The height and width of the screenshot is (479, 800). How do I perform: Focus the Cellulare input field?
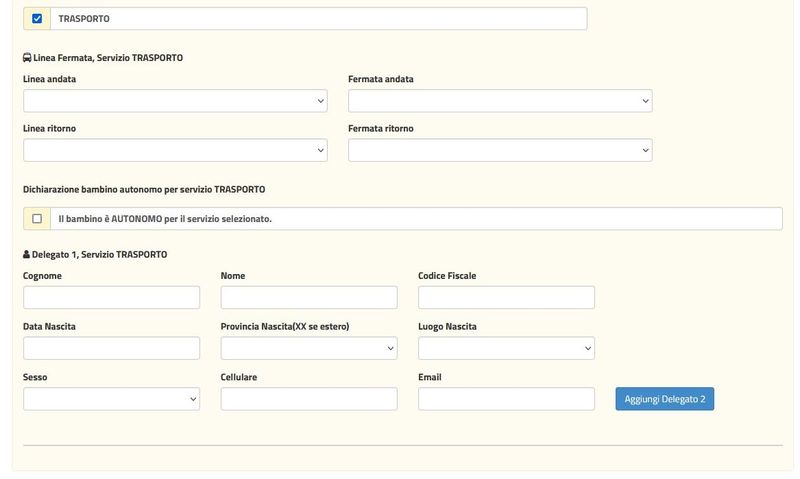[x=309, y=399]
